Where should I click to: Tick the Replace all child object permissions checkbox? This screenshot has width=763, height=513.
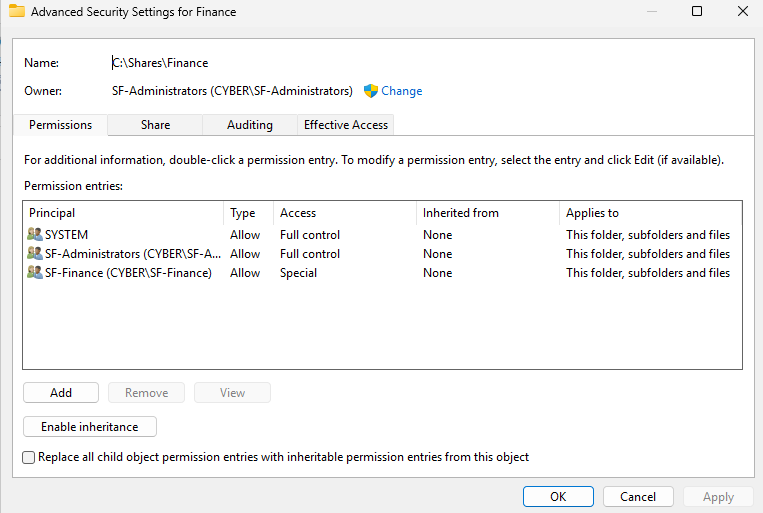pos(29,457)
